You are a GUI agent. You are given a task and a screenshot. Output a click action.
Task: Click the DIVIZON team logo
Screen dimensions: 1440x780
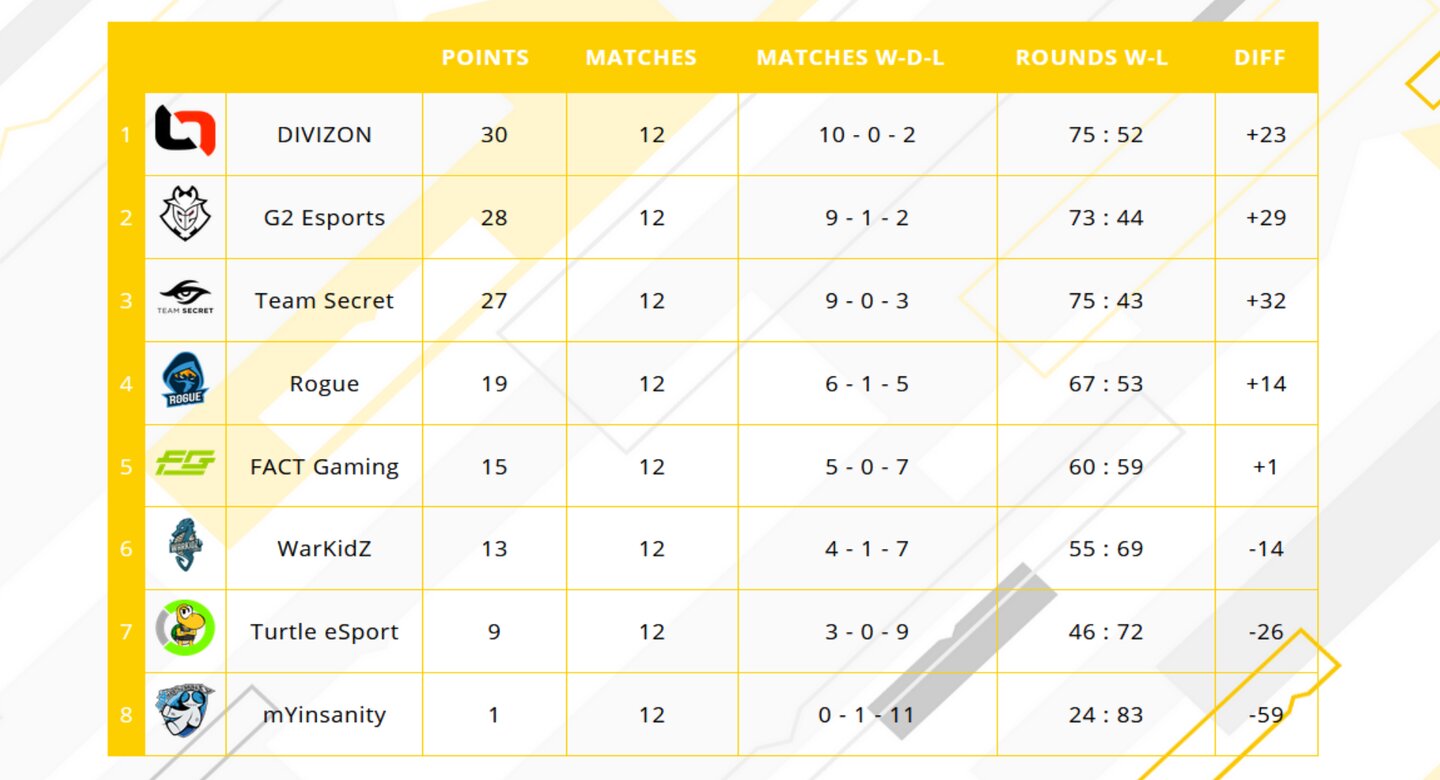pyautogui.click(x=185, y=132)
